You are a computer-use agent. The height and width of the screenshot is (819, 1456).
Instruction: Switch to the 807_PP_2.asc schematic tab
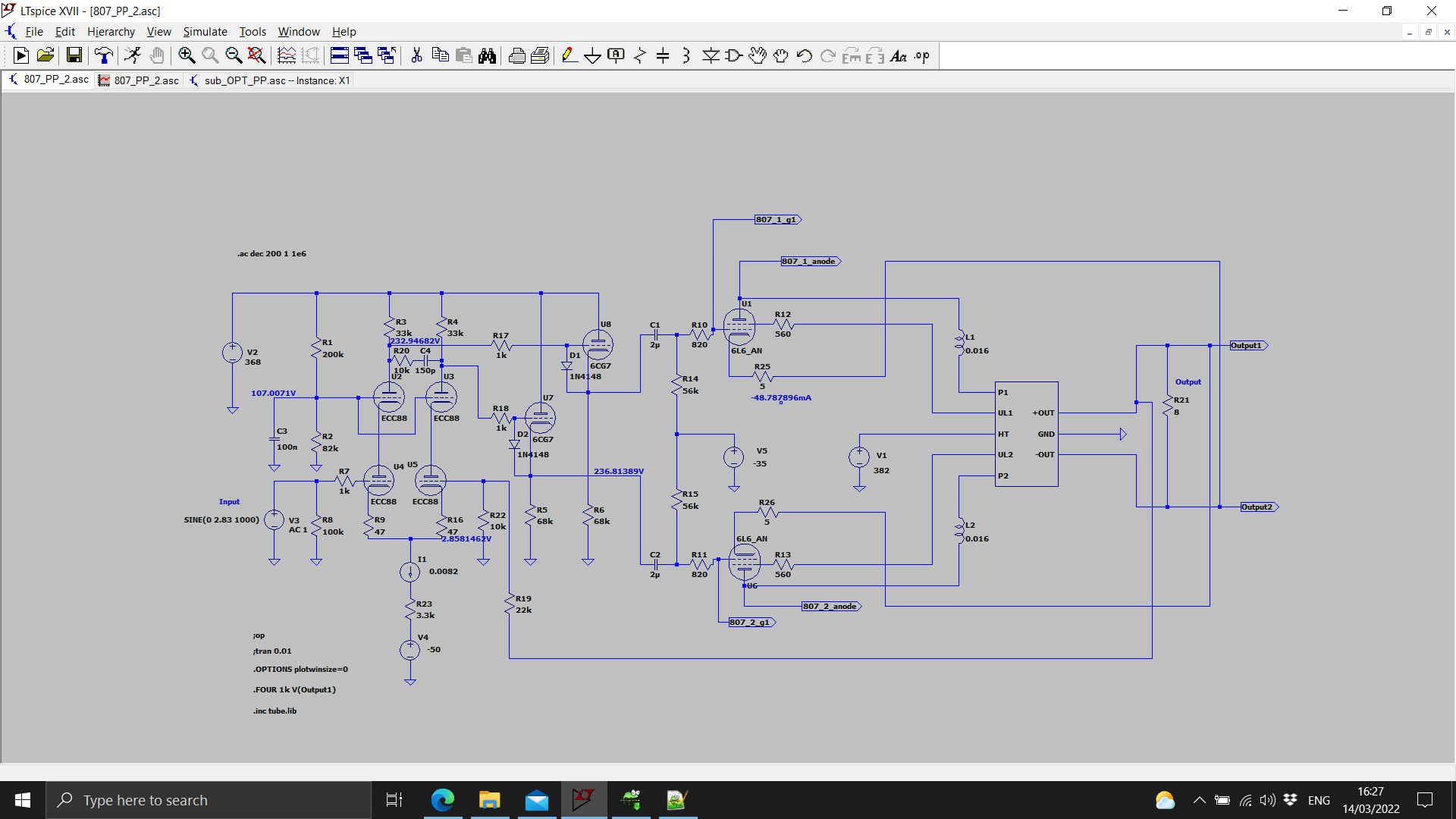click(49, 80)
